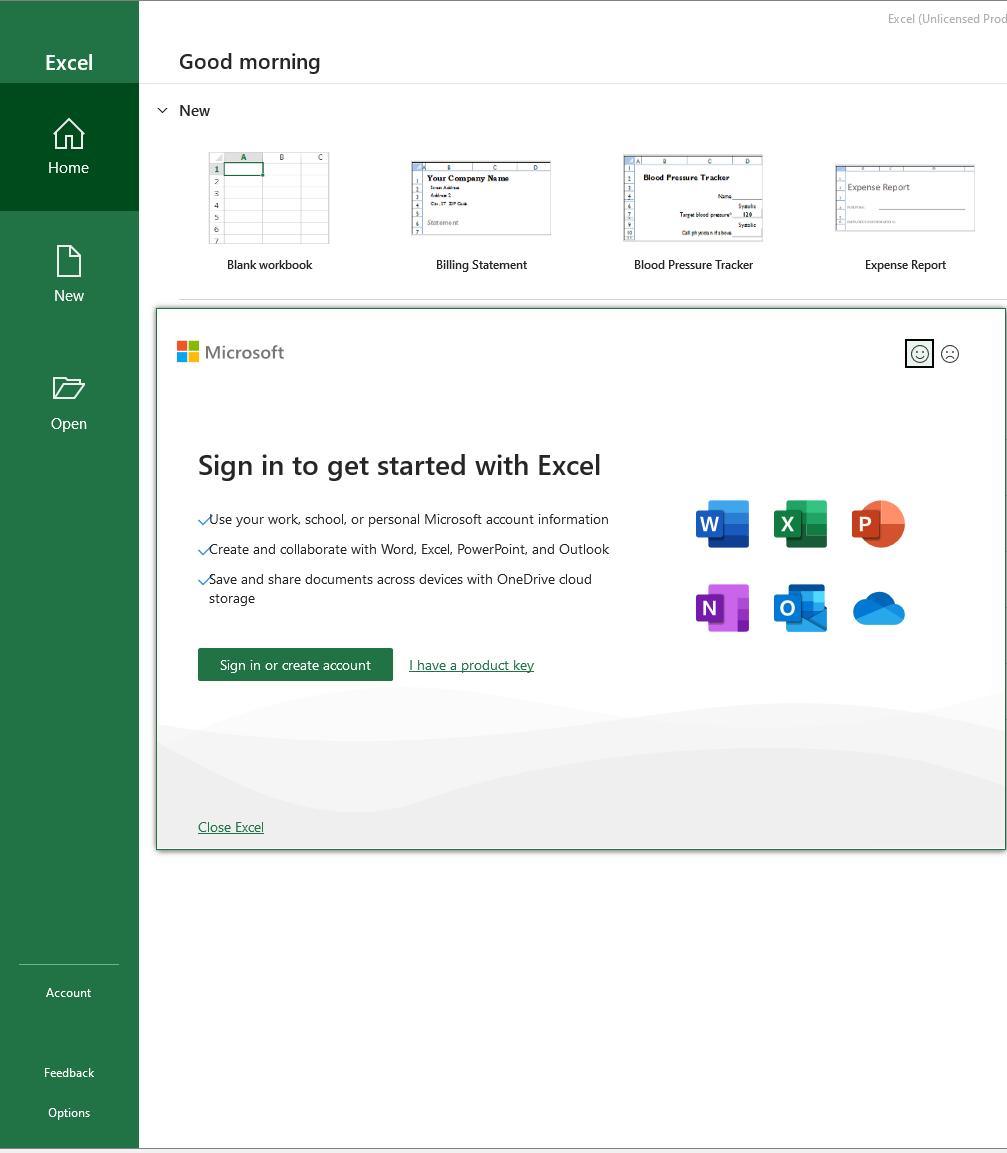This screenshot has width=1007, height=1153.
Task: Click the Excel app icon in dialog
Action: 800,524
